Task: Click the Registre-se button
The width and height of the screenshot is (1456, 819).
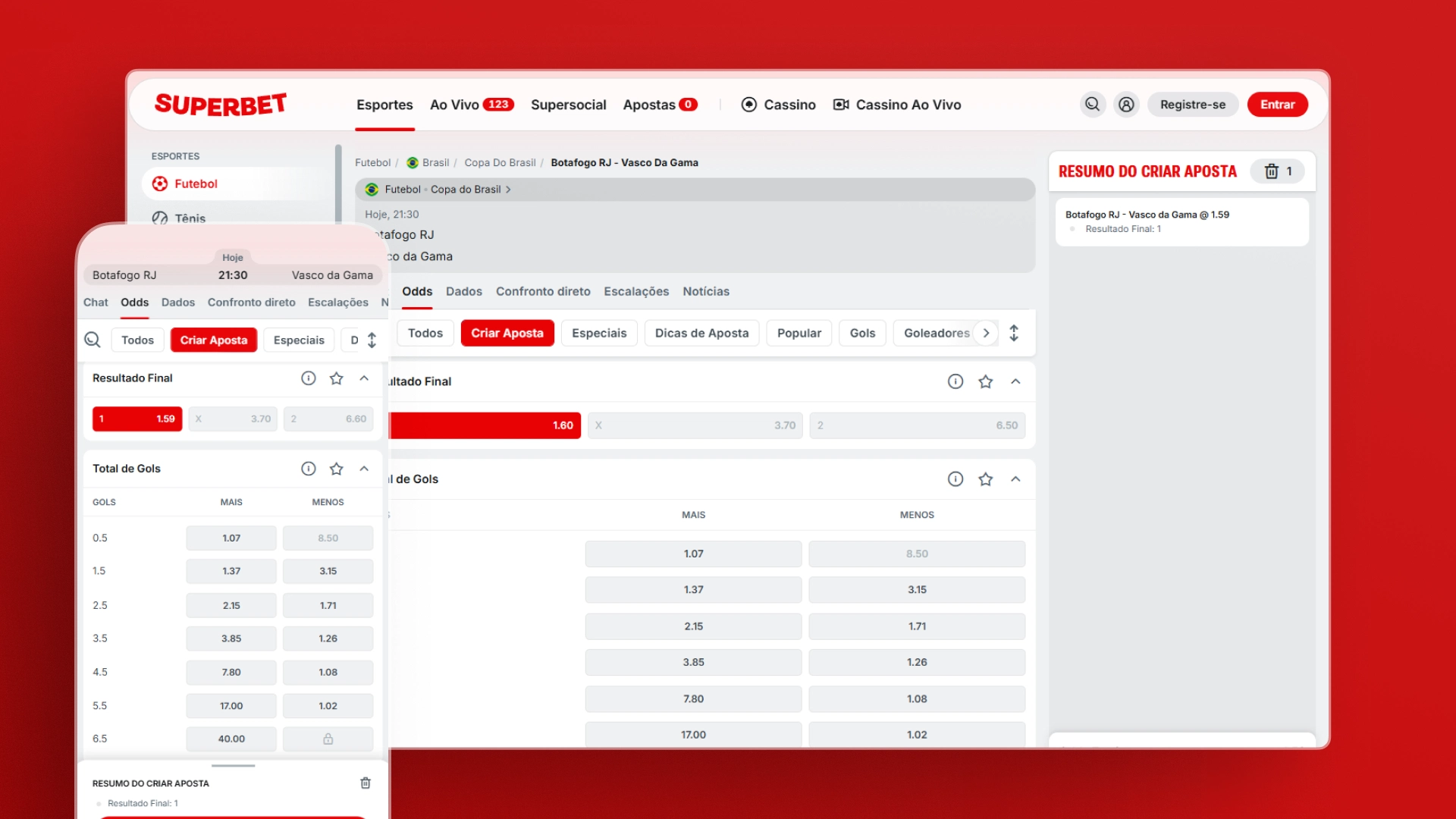Action: click(x=1193, y=105)
